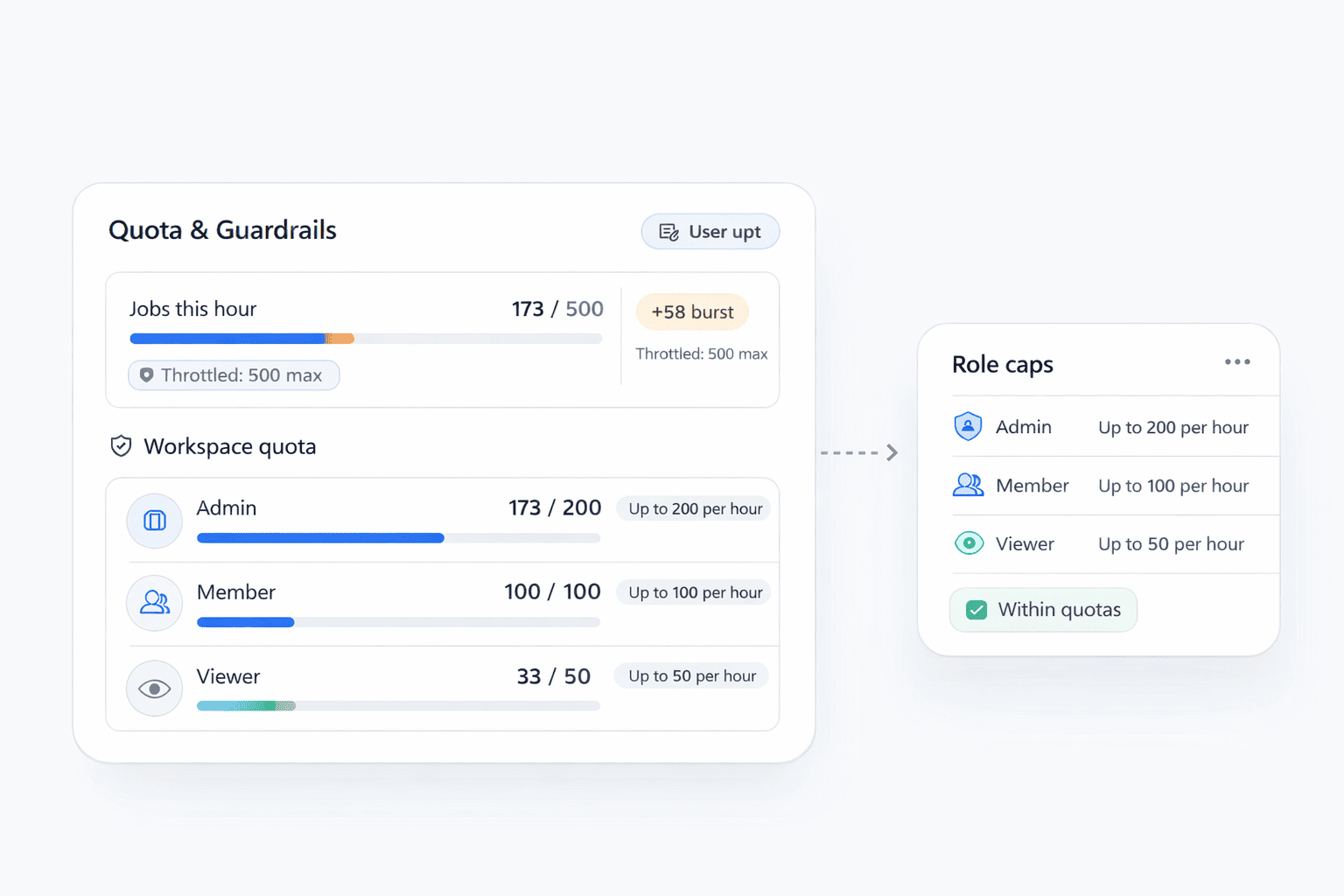
Task: Click the Admin quota progress bar
Action: pyautogui.click(x=398, y=538)
